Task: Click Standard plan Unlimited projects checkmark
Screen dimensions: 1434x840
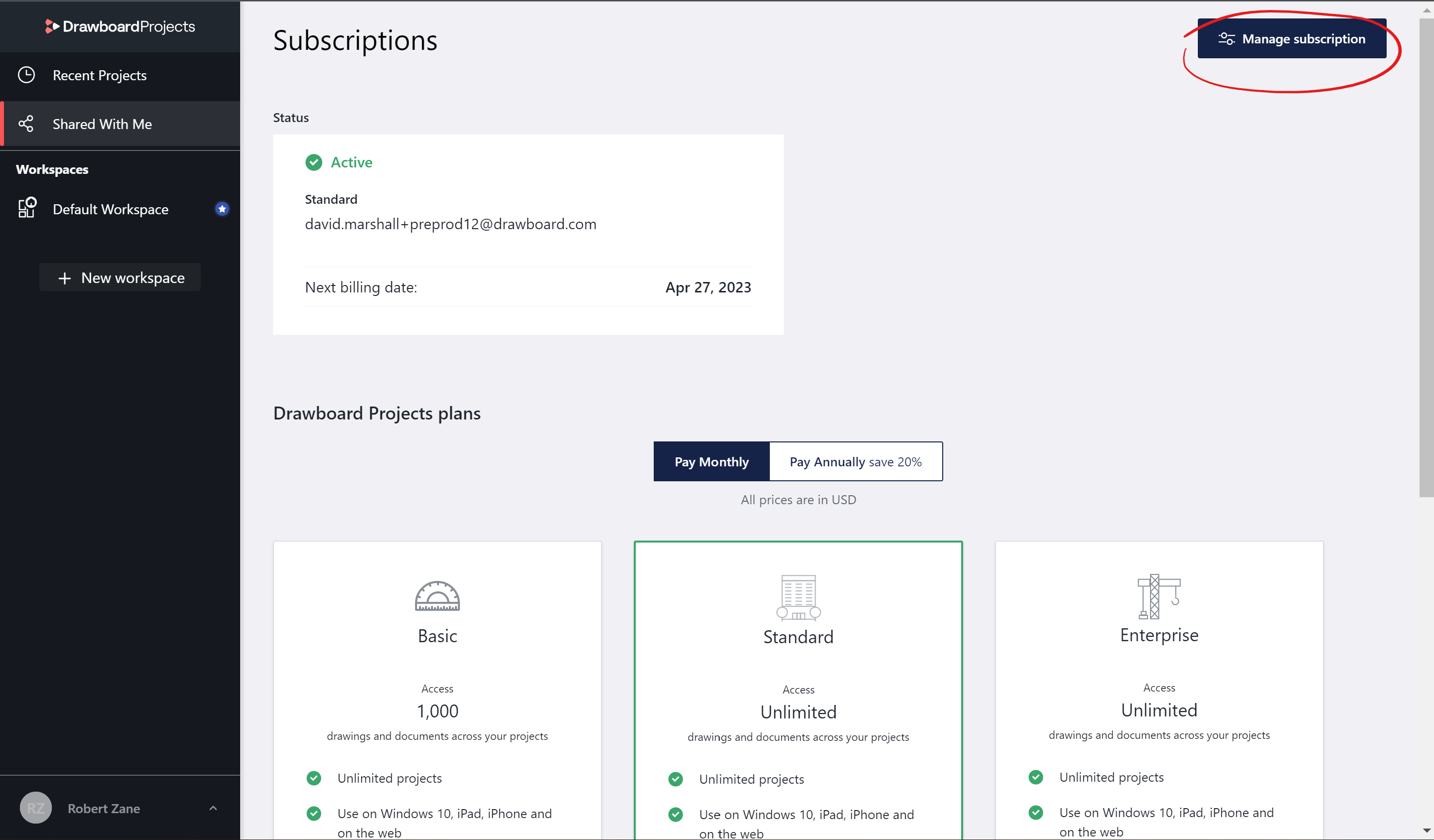Action: 676,779
